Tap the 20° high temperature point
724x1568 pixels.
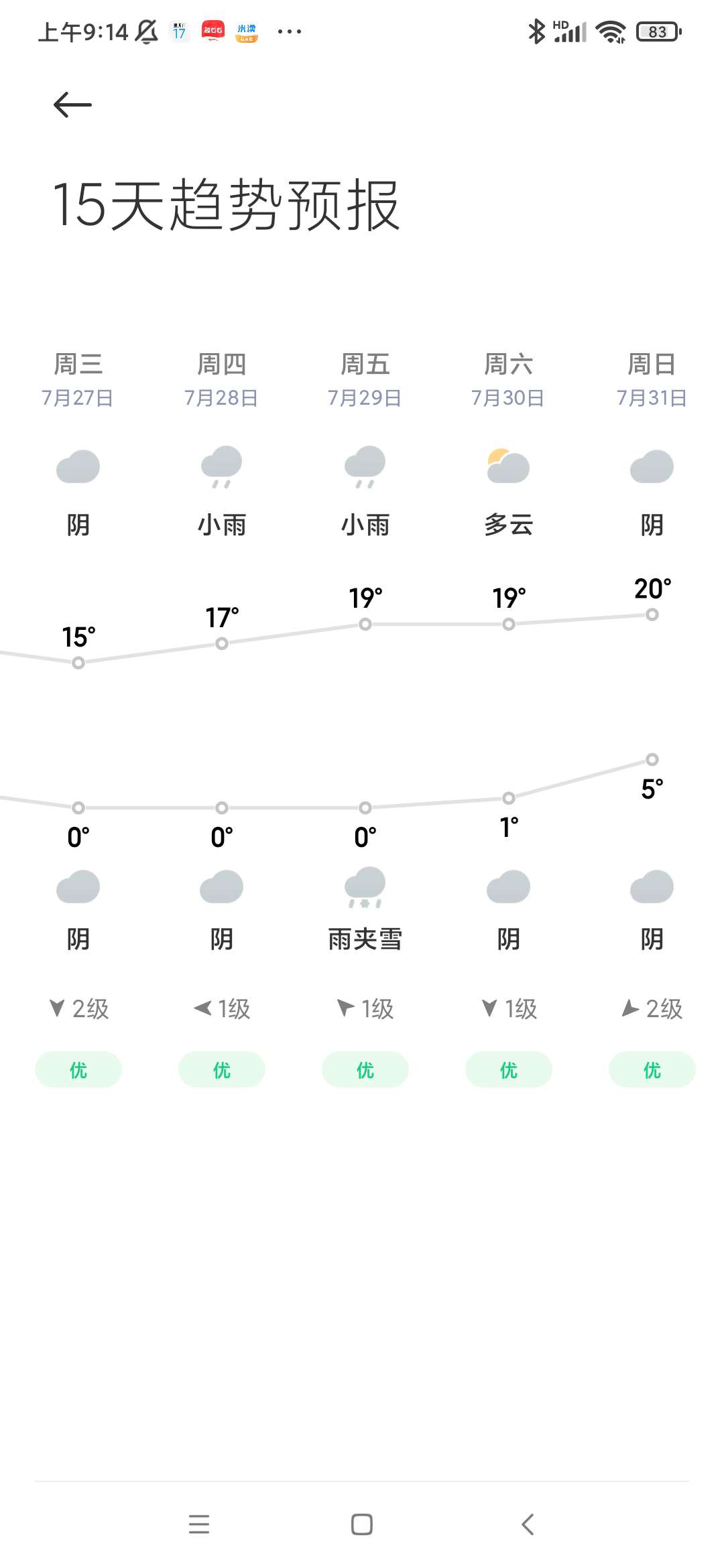click(x=652, y=614)
